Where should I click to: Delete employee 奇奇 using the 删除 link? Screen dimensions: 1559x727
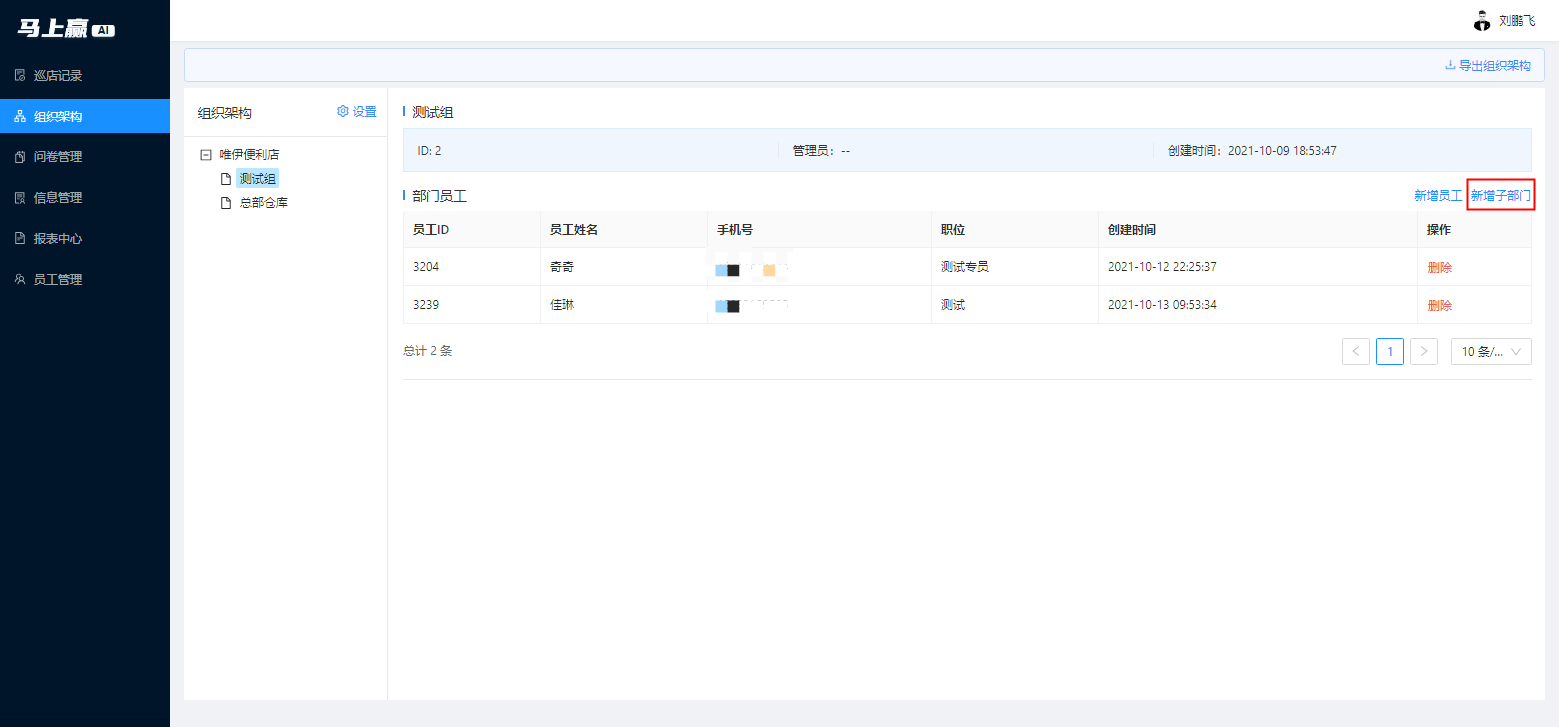coord(1439,267)
